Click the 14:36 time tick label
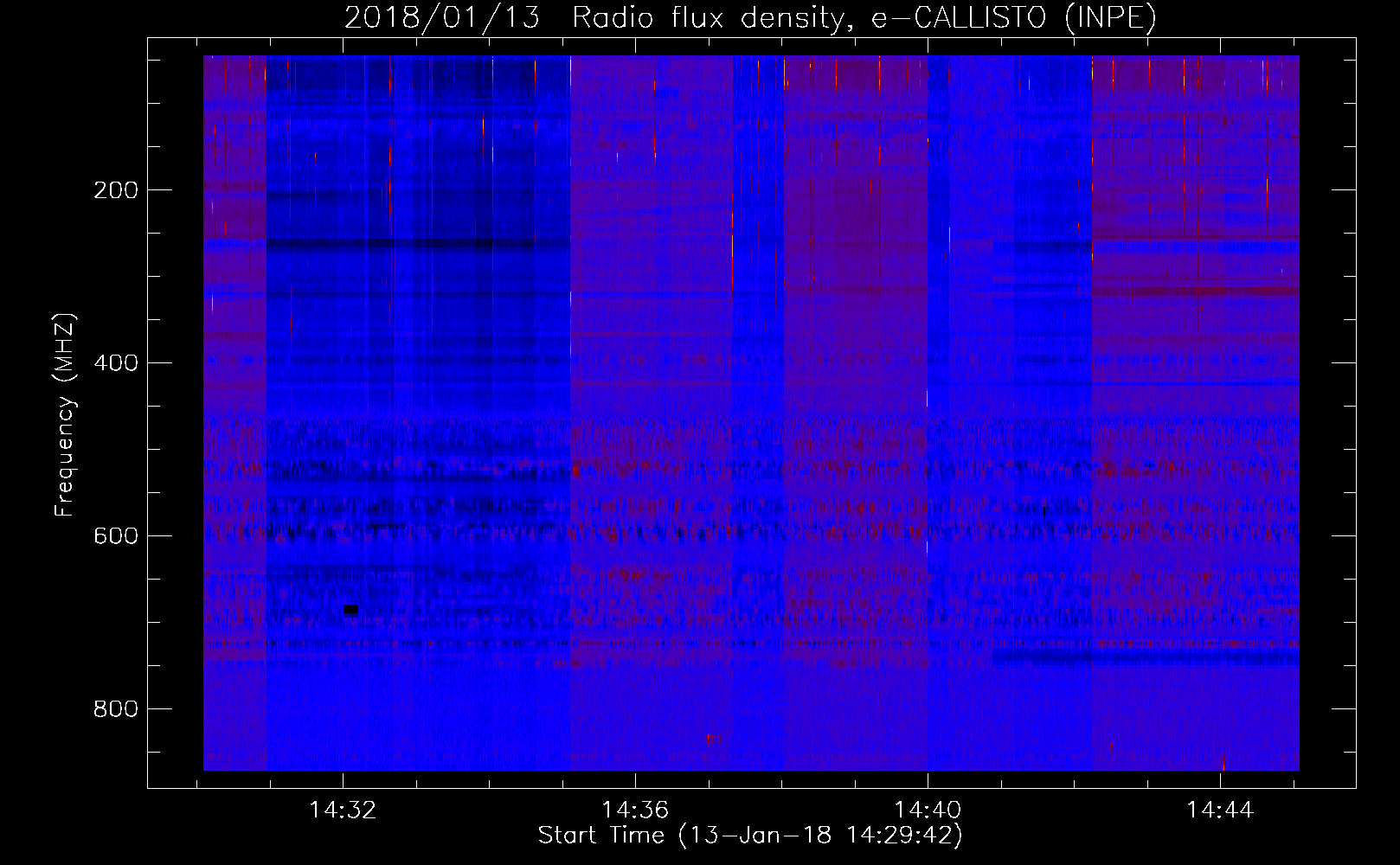 (x=636, y=811)
